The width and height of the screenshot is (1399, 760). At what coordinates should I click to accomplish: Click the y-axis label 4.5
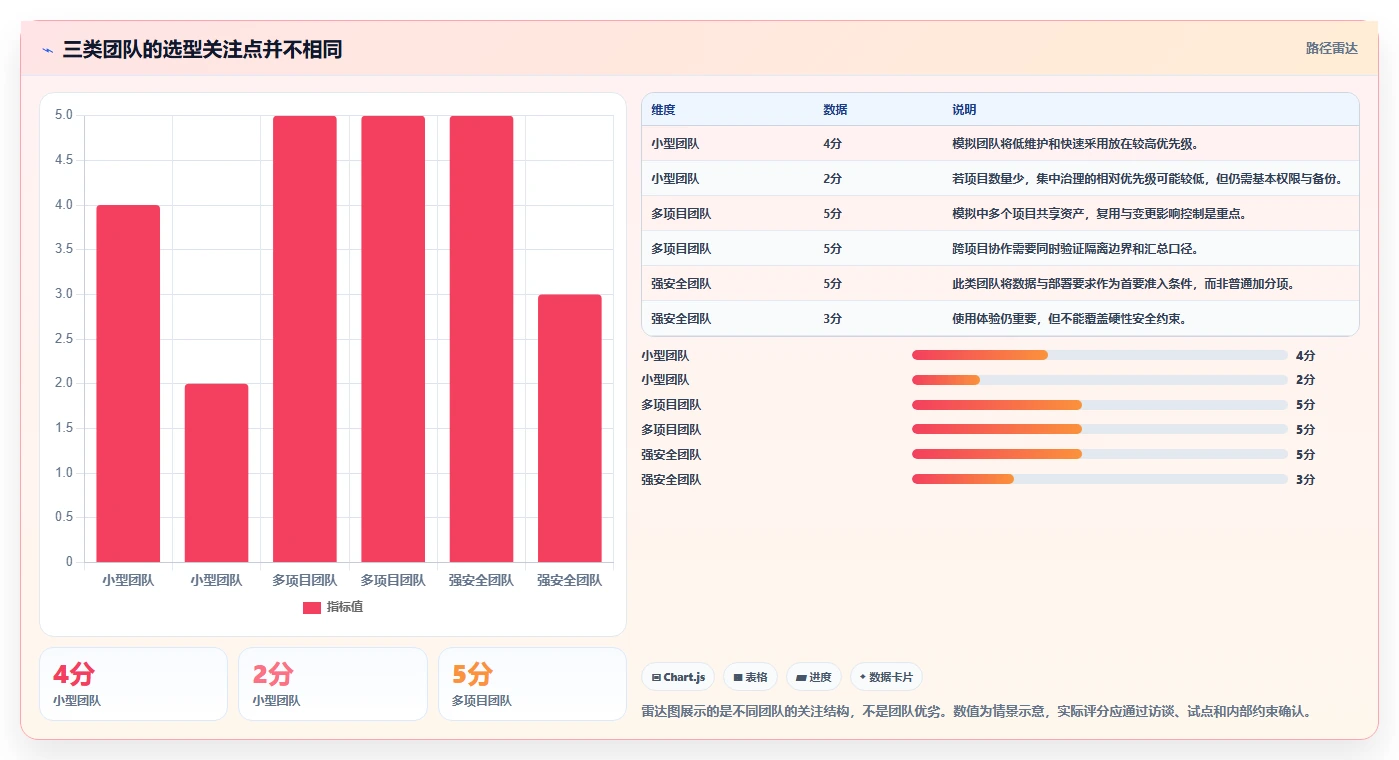coord(63,160)
